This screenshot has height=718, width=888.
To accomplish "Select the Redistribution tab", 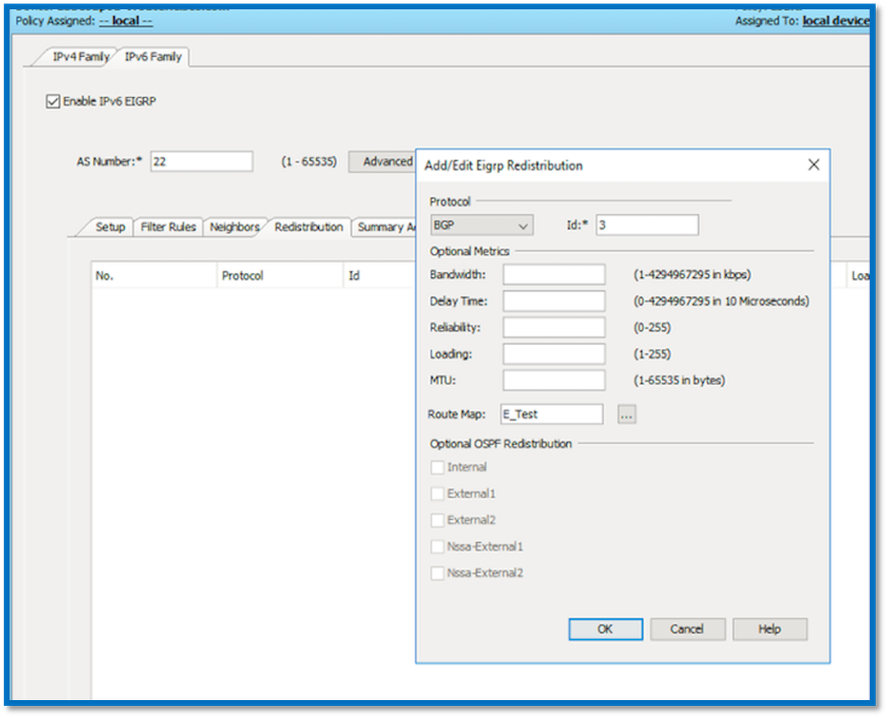I will [x=309, y=227].
